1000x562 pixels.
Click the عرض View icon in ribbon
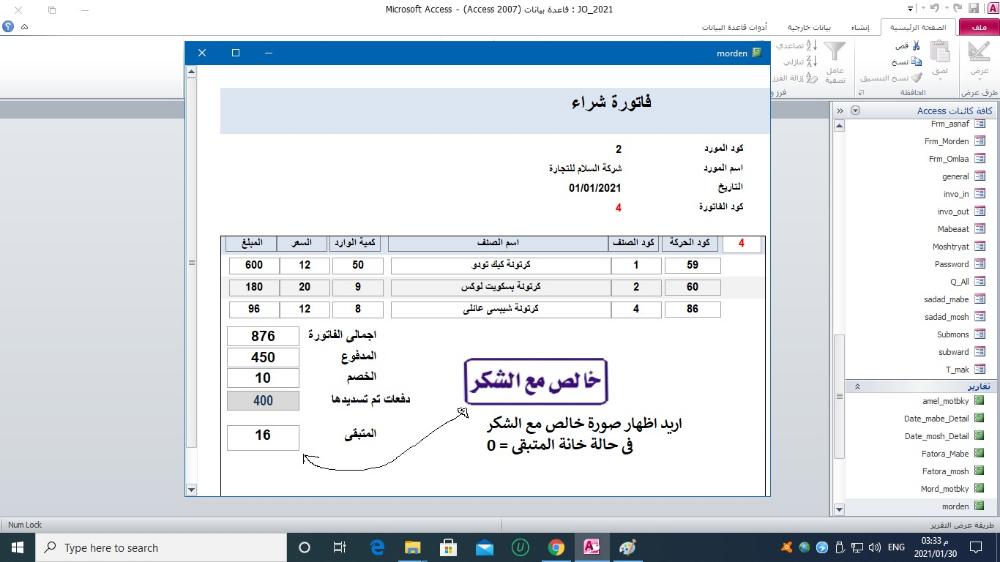pyautogui.click(x=979, y=52)
